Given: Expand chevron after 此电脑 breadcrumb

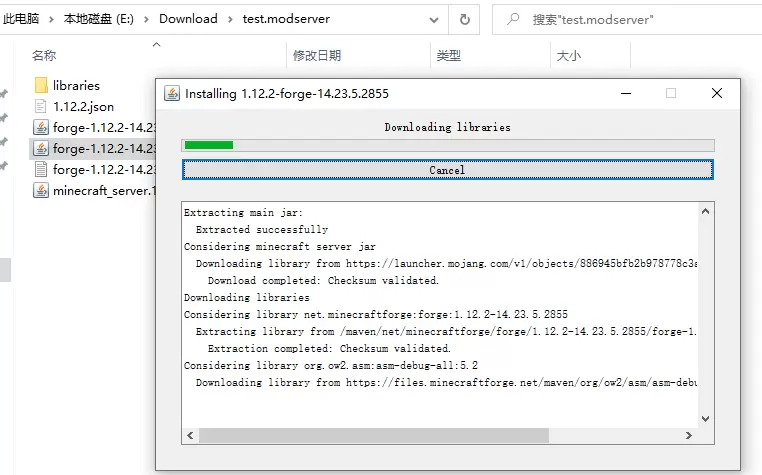Looking at the screenshot, I should coord(51,20).
